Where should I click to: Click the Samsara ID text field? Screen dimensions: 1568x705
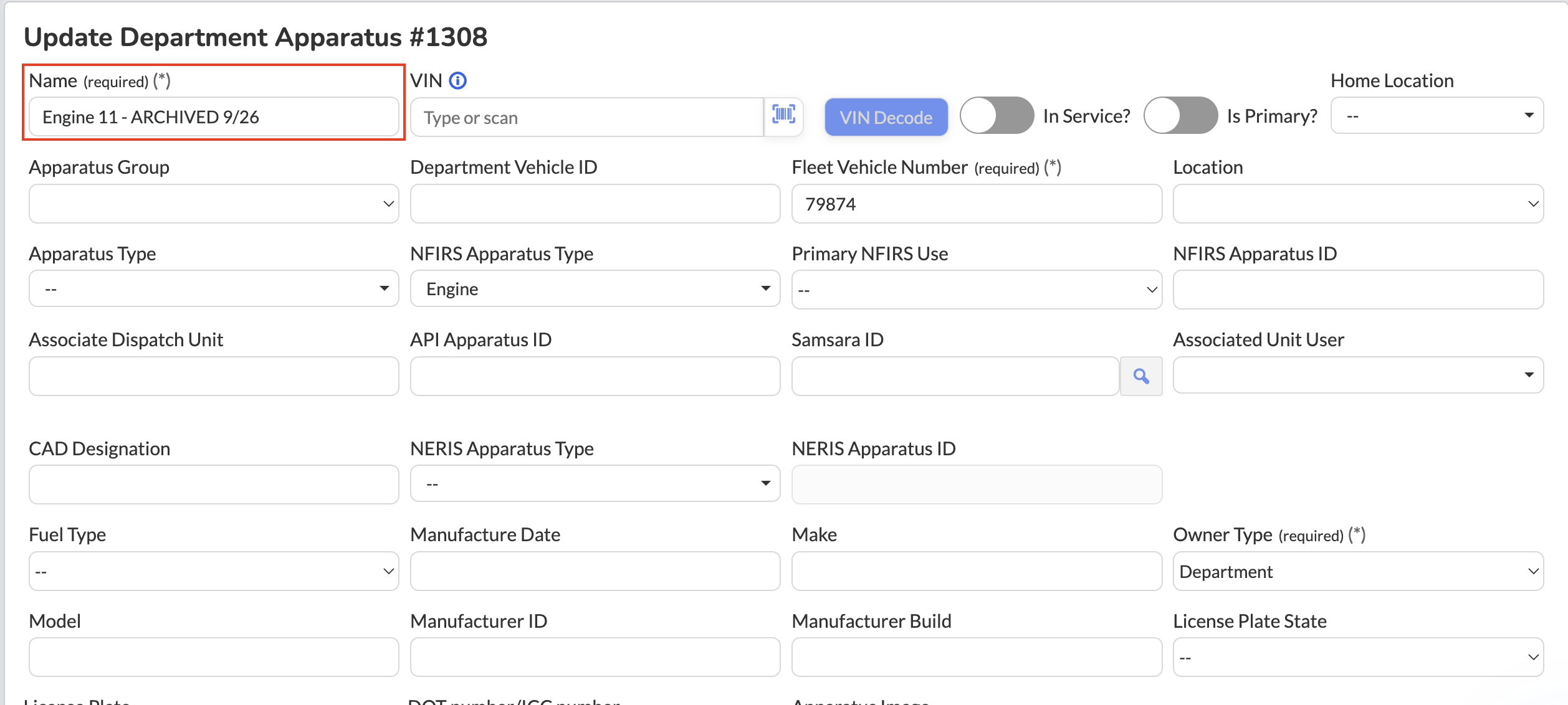pyautogui.click(x=955, y=376)
